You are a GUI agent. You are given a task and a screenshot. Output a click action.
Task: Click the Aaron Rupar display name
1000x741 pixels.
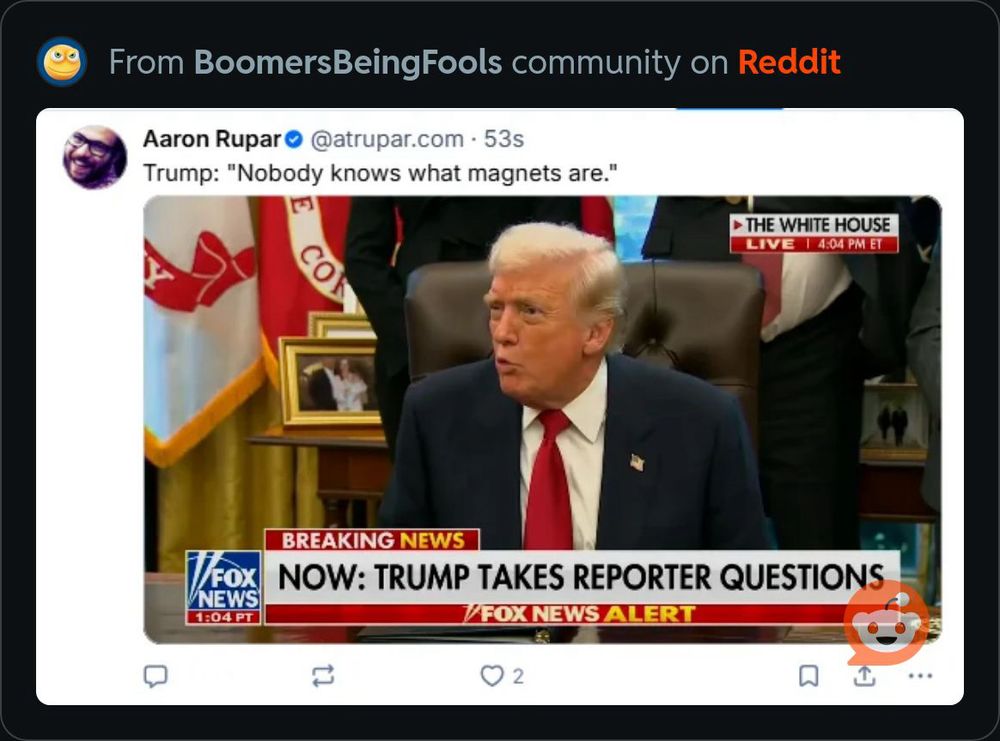[x=212, y=139]
